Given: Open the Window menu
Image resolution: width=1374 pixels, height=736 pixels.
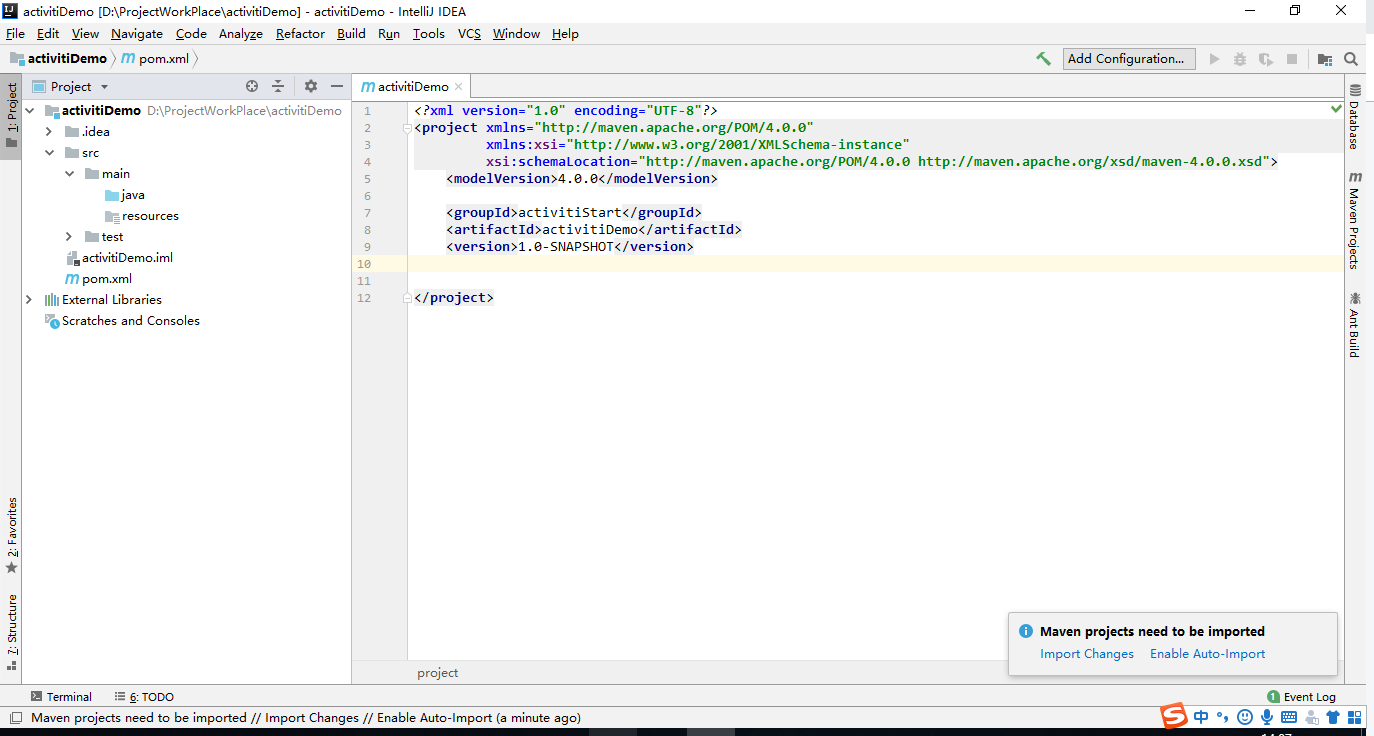Looking at the screenshot, I should click(516, 34).
